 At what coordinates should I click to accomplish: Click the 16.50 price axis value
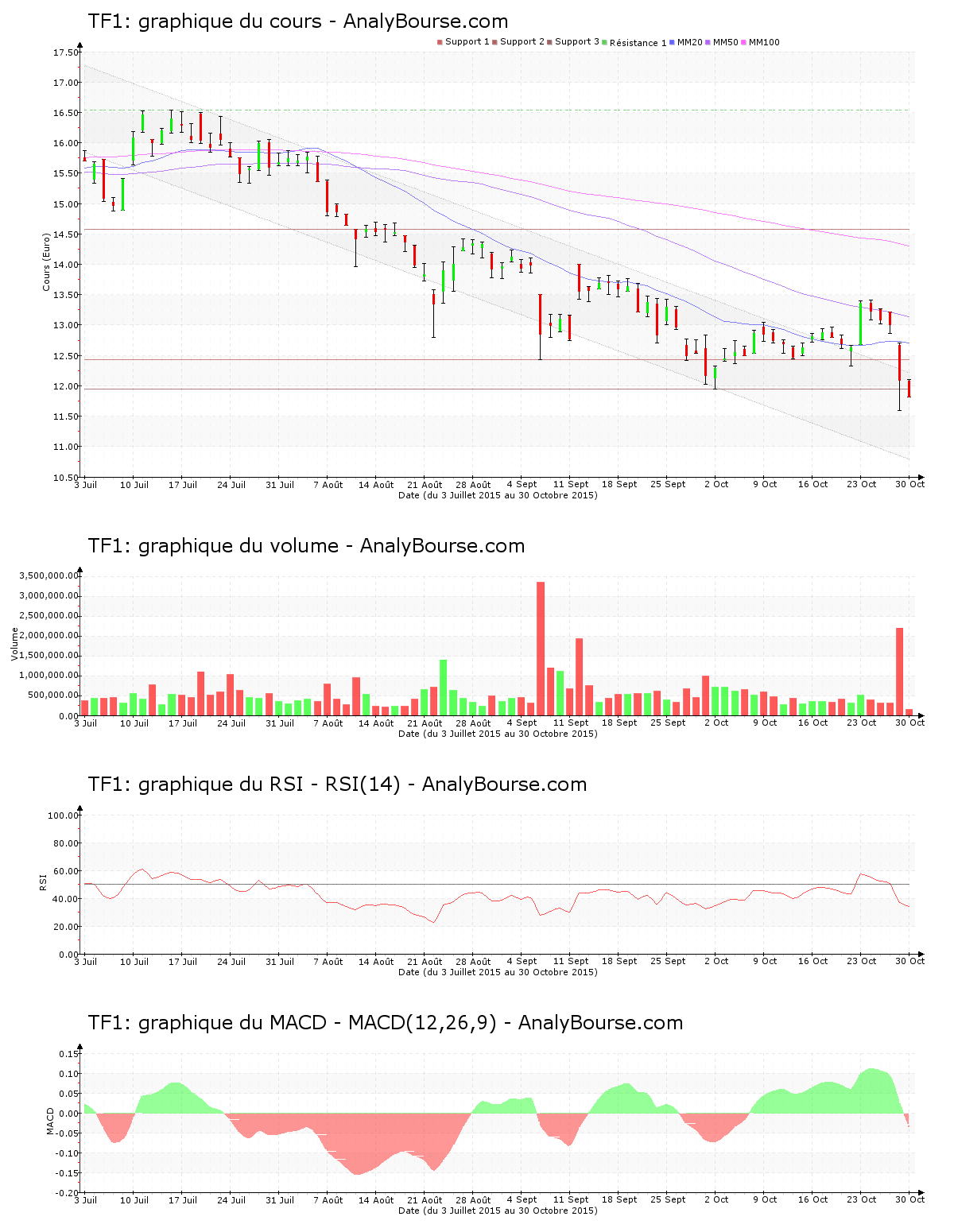point(65,113)
